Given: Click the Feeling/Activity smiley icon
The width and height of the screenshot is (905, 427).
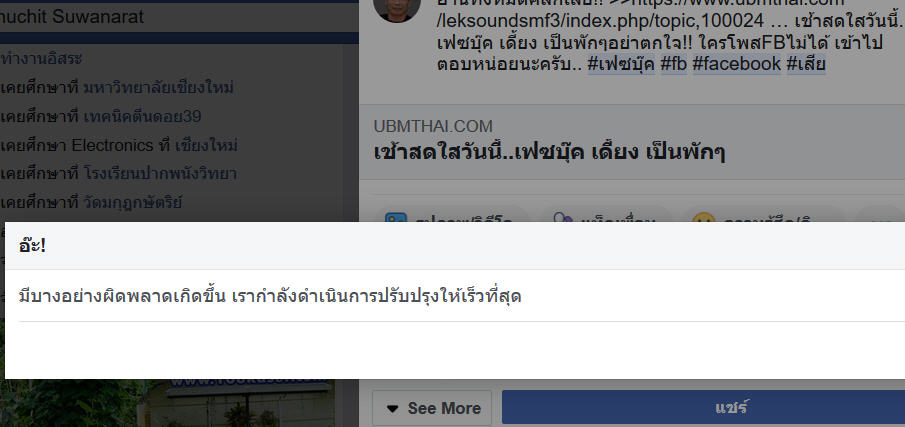Looking at the screenshot, I should point(704,218).
